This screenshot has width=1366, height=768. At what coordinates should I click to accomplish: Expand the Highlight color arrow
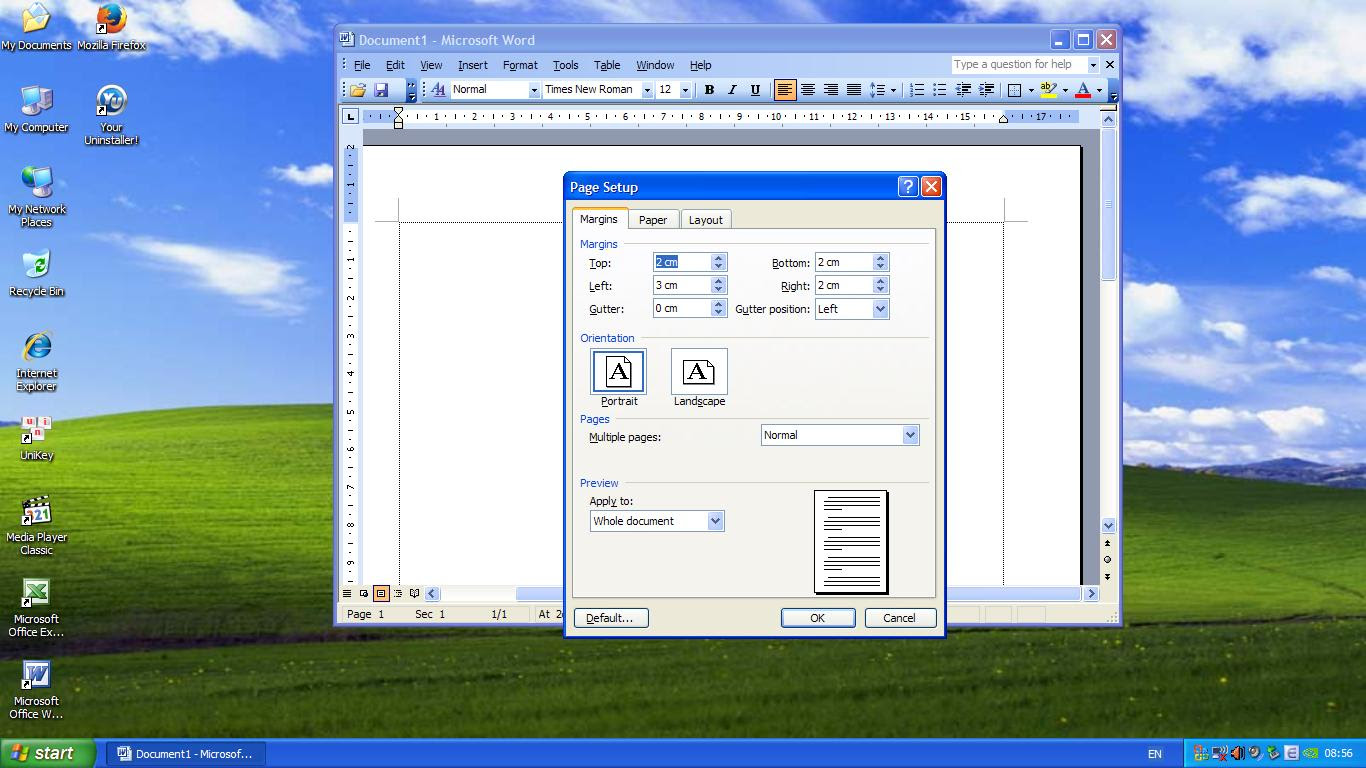(1065, 90)
